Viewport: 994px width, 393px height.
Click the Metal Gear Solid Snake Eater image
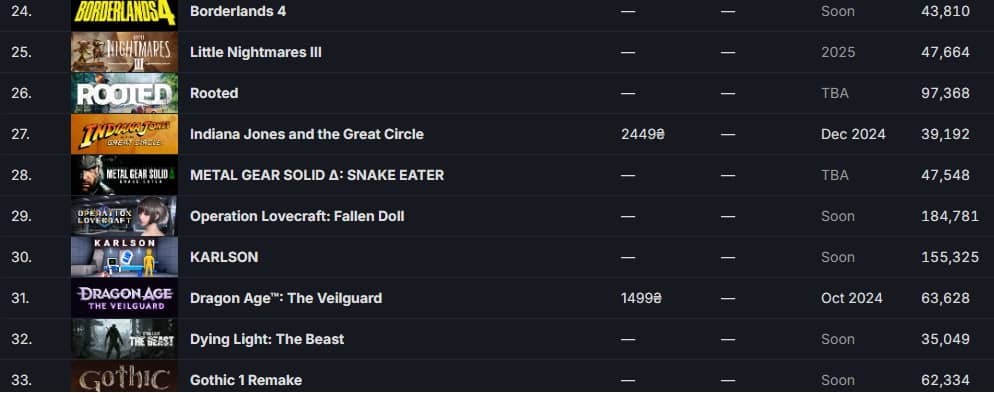click(x=124, y=175)
